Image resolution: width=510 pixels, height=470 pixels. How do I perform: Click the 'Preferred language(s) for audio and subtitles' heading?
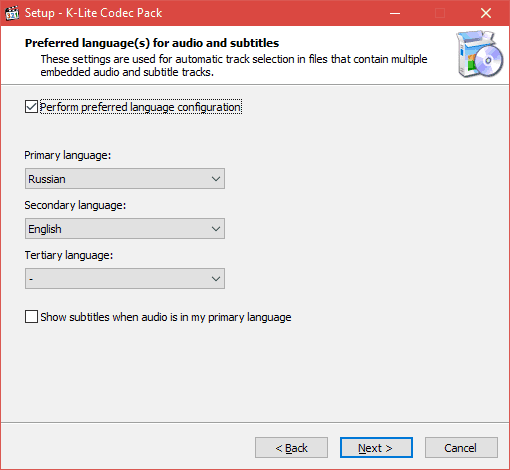point(152,43)
